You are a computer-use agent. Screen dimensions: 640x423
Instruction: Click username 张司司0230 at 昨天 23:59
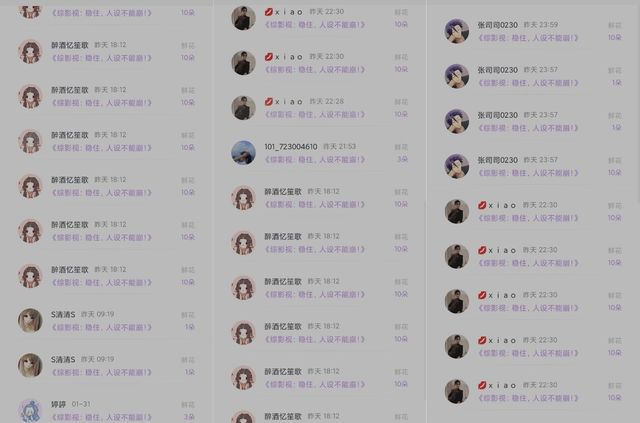point(498,25)
